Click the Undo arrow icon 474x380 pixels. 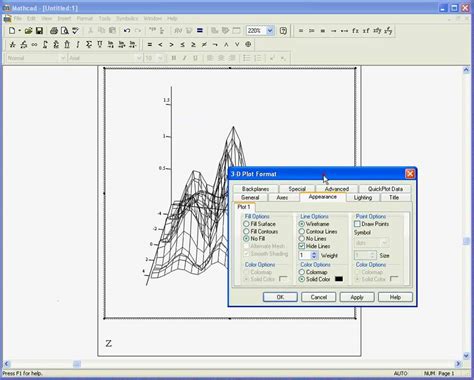(x=127, y=31)
